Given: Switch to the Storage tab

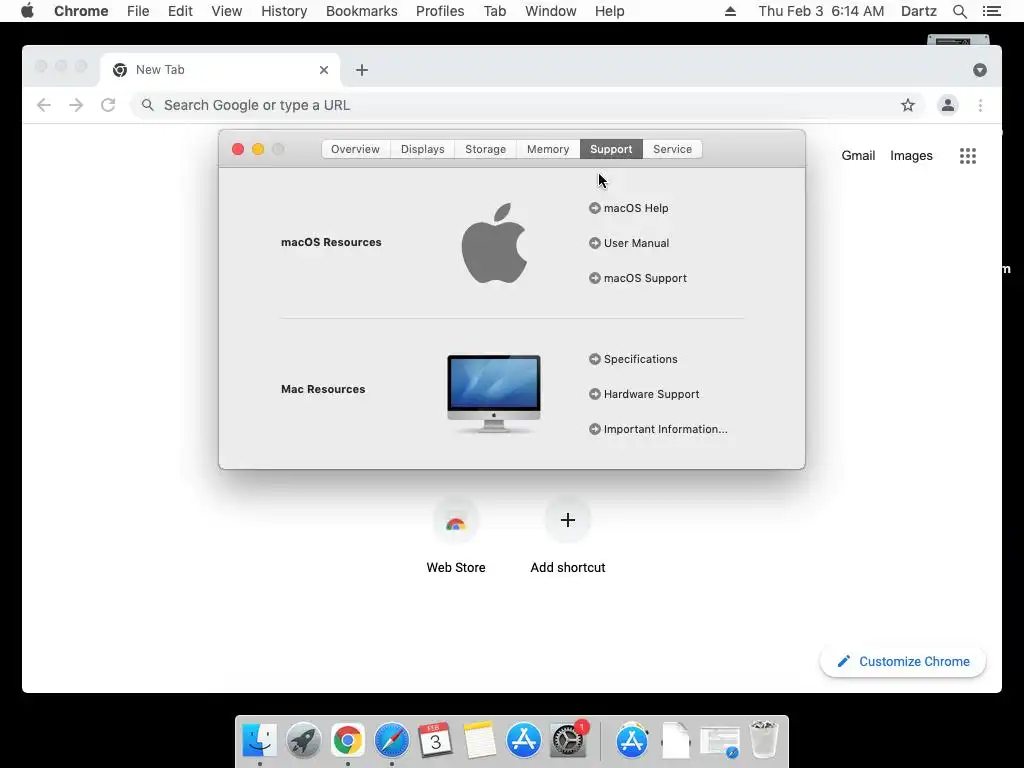Looking at the screenshot, I should click(485, 149).
